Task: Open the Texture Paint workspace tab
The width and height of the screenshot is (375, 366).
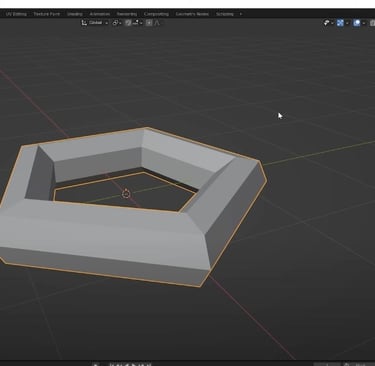Action: (47, 14)
